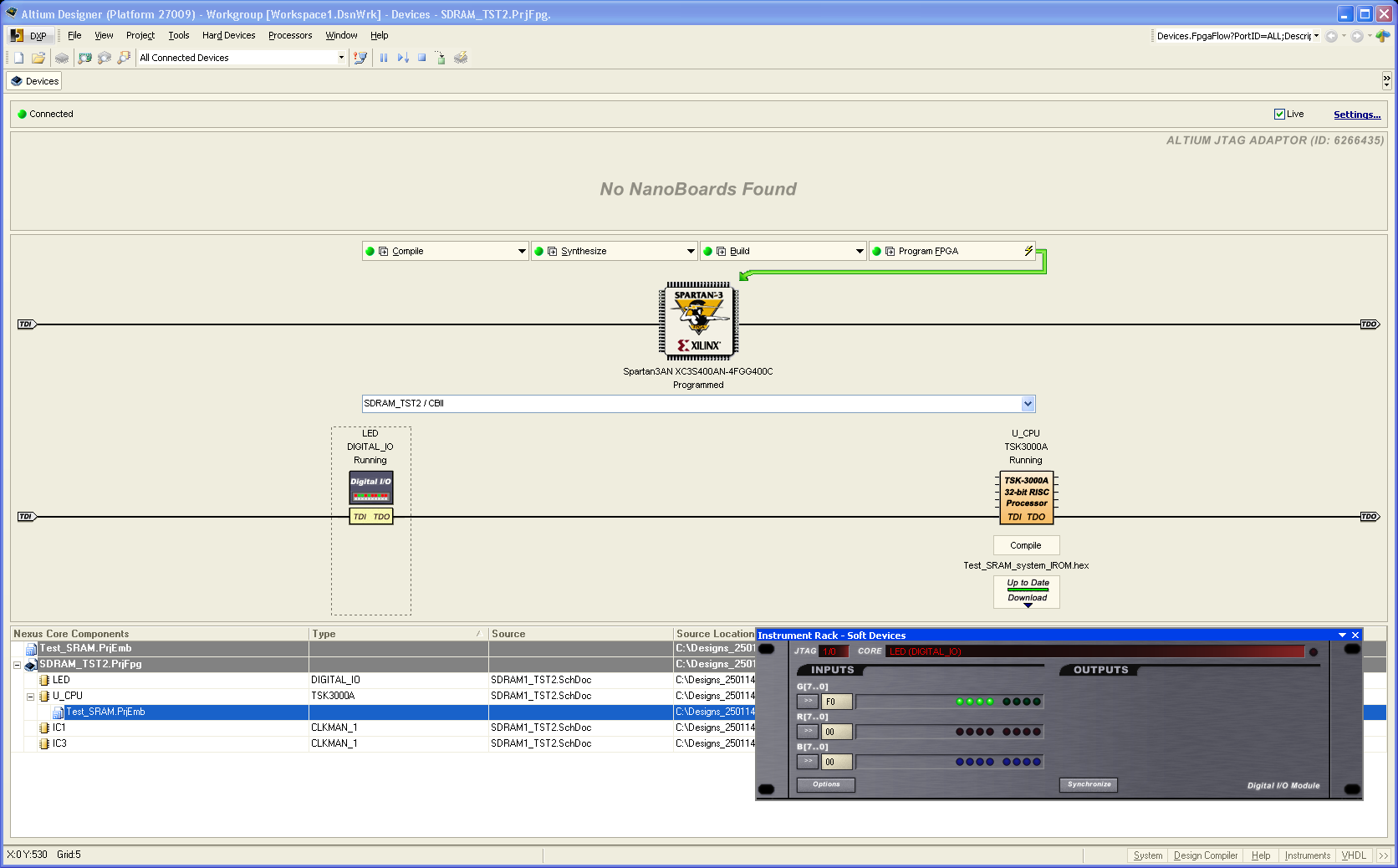Click the search key toolbar icon
This screenshot has width=1398, height=868.
(x=124, y=58)
